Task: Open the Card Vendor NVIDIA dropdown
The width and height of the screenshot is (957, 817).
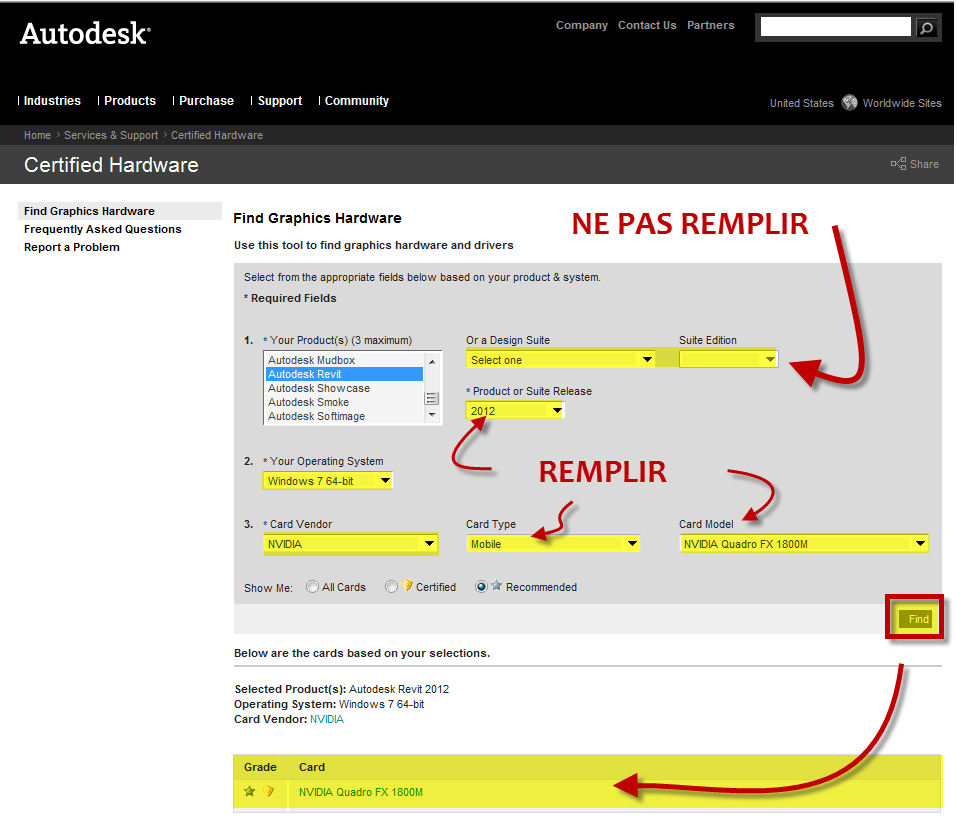Action: click(x=350, y=544)
